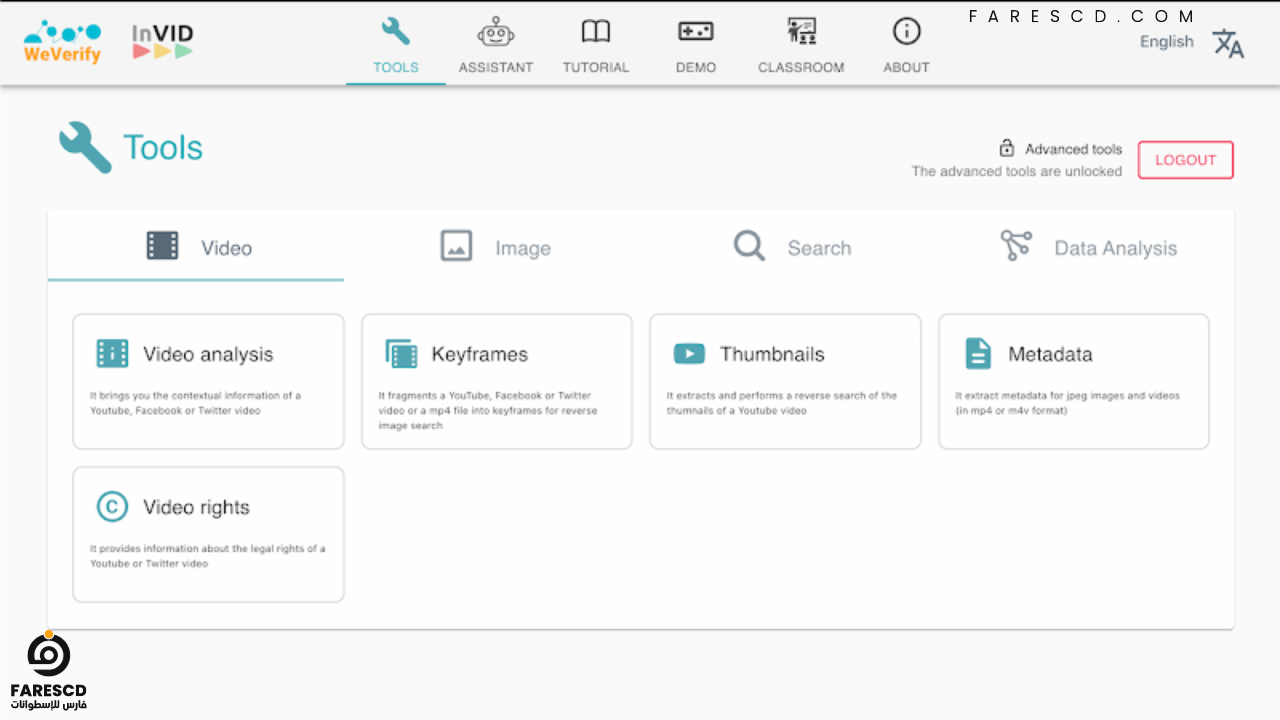Open the ABOUT navigation label
1280x720 pixels.
(x=907, y=67)
